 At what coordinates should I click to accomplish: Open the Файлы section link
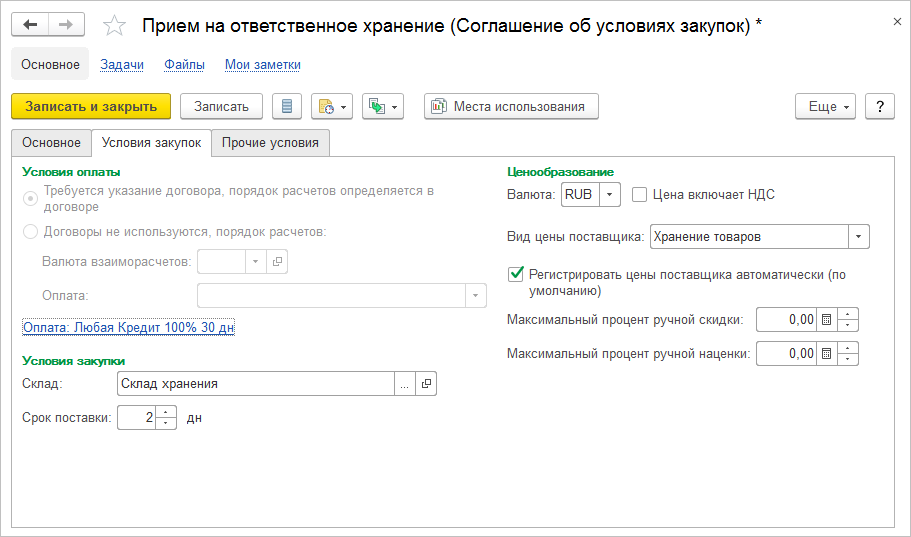(184, 65)
